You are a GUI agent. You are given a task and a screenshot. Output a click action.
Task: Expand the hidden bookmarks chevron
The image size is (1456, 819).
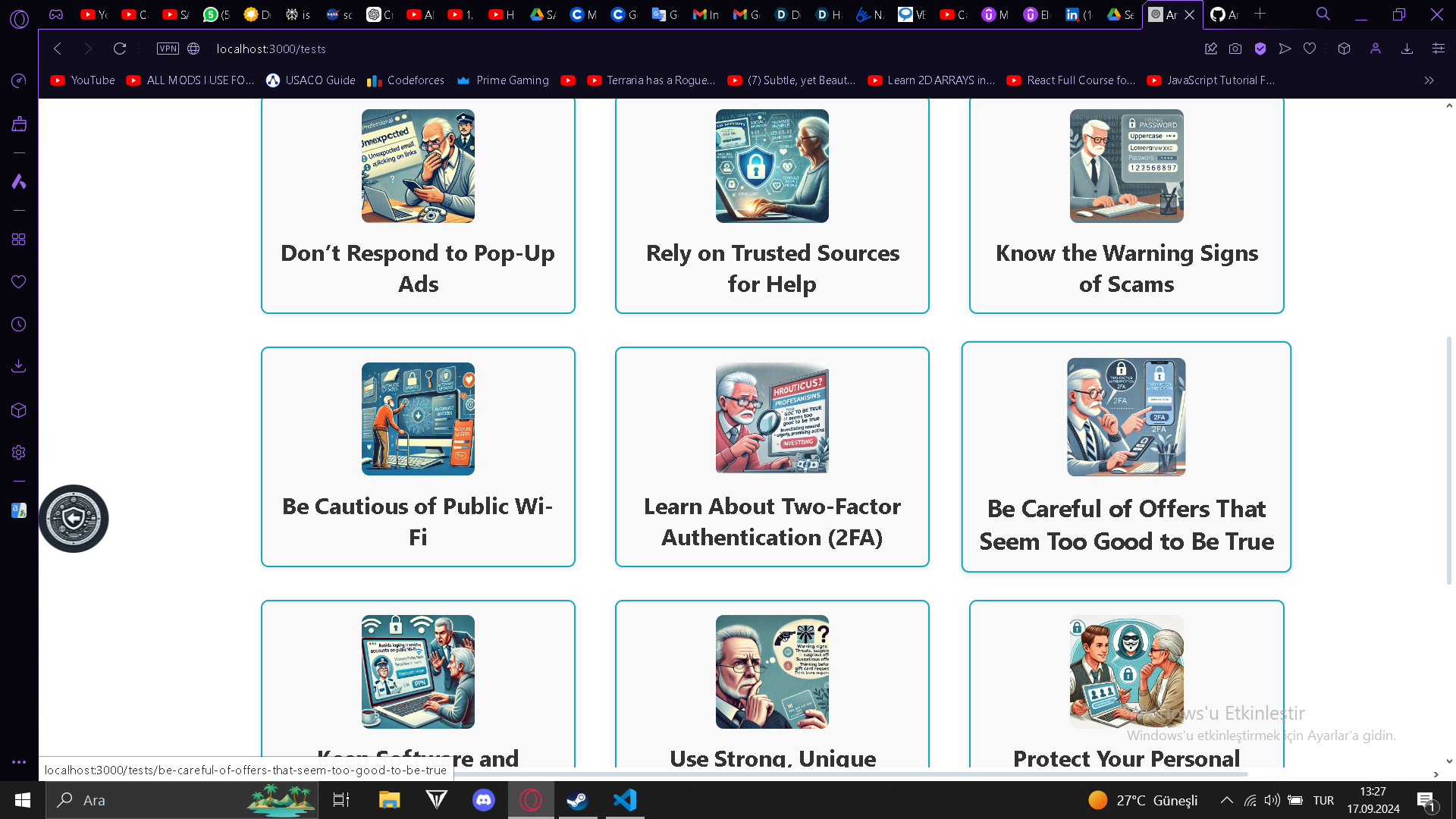[x=1429, y=80]
